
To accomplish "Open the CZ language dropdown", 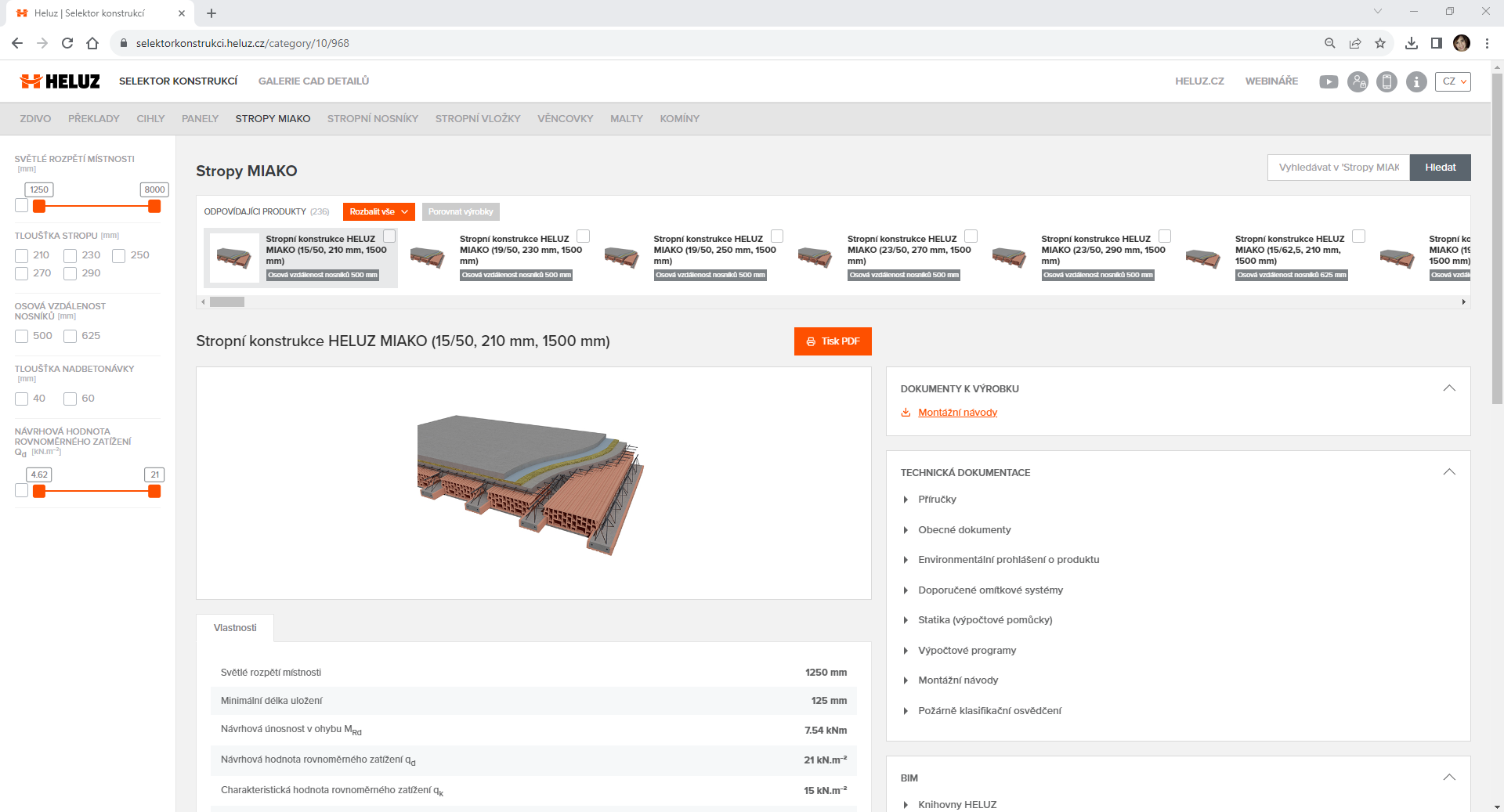I will pyautogui.click(x=1453, y=81).
